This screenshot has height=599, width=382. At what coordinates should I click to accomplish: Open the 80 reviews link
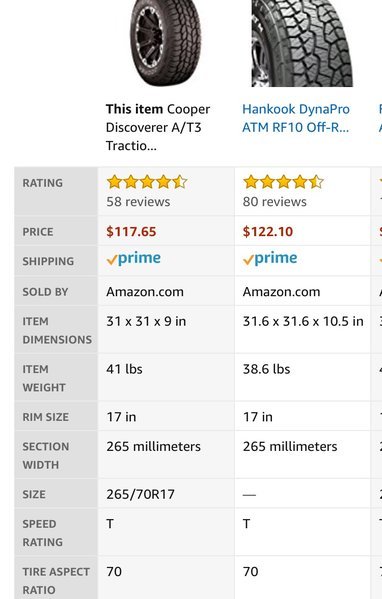(x=275, y=202)
